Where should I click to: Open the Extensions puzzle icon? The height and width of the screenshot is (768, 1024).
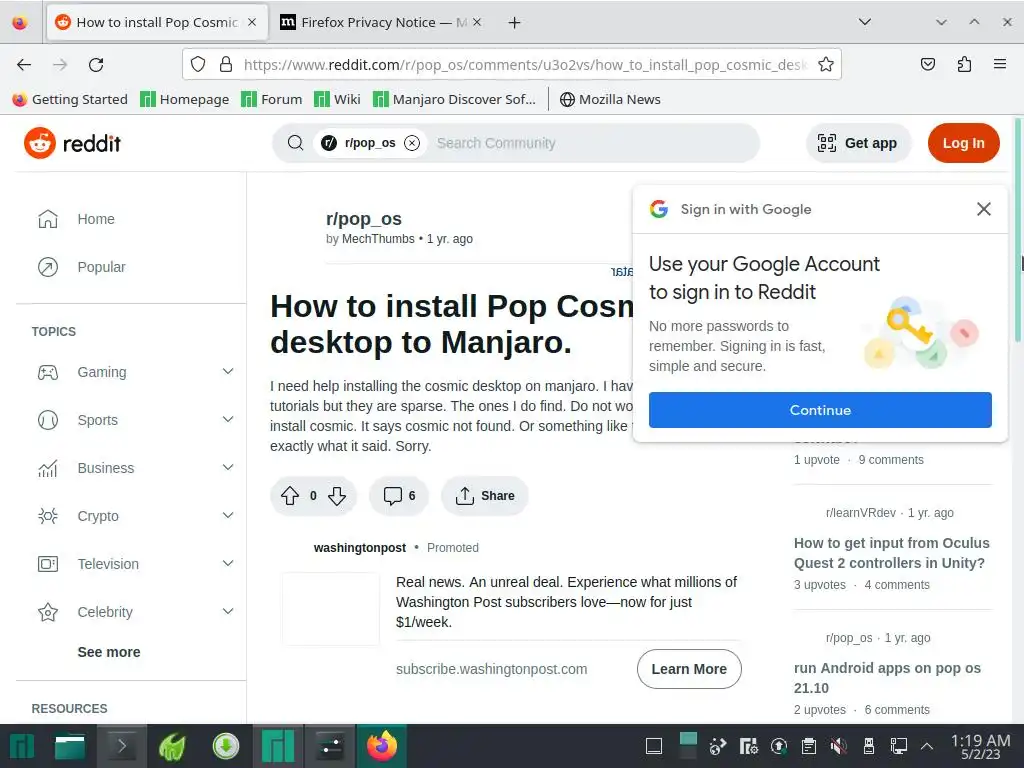point(964,64)
